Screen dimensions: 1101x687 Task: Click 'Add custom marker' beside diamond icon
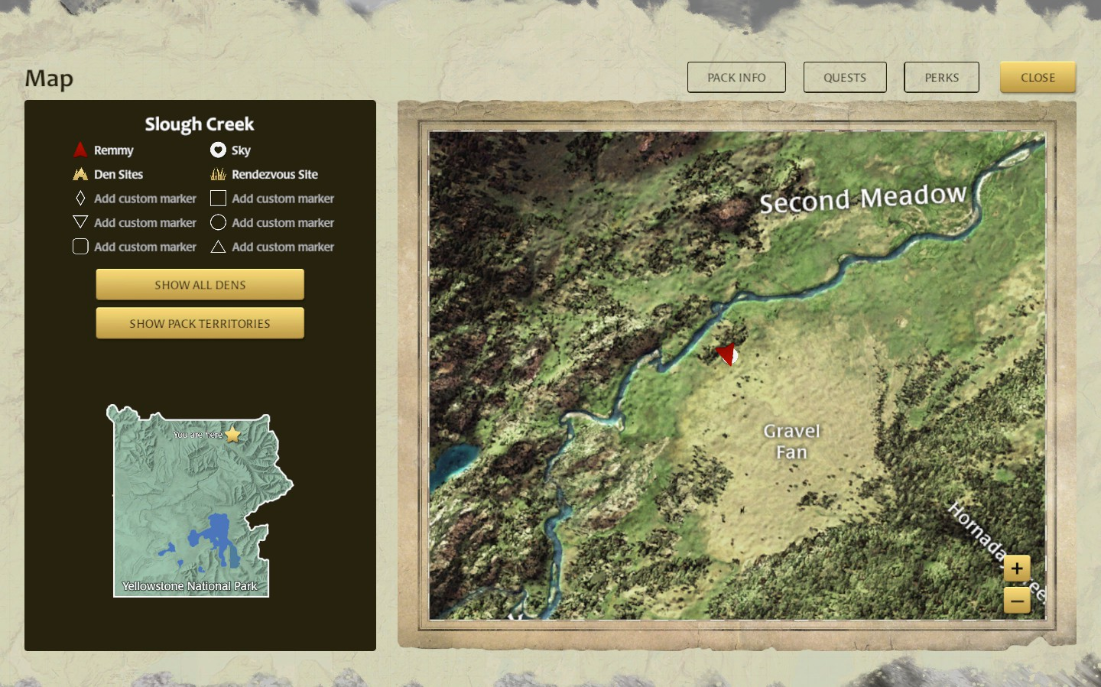[x=145, y=199]
